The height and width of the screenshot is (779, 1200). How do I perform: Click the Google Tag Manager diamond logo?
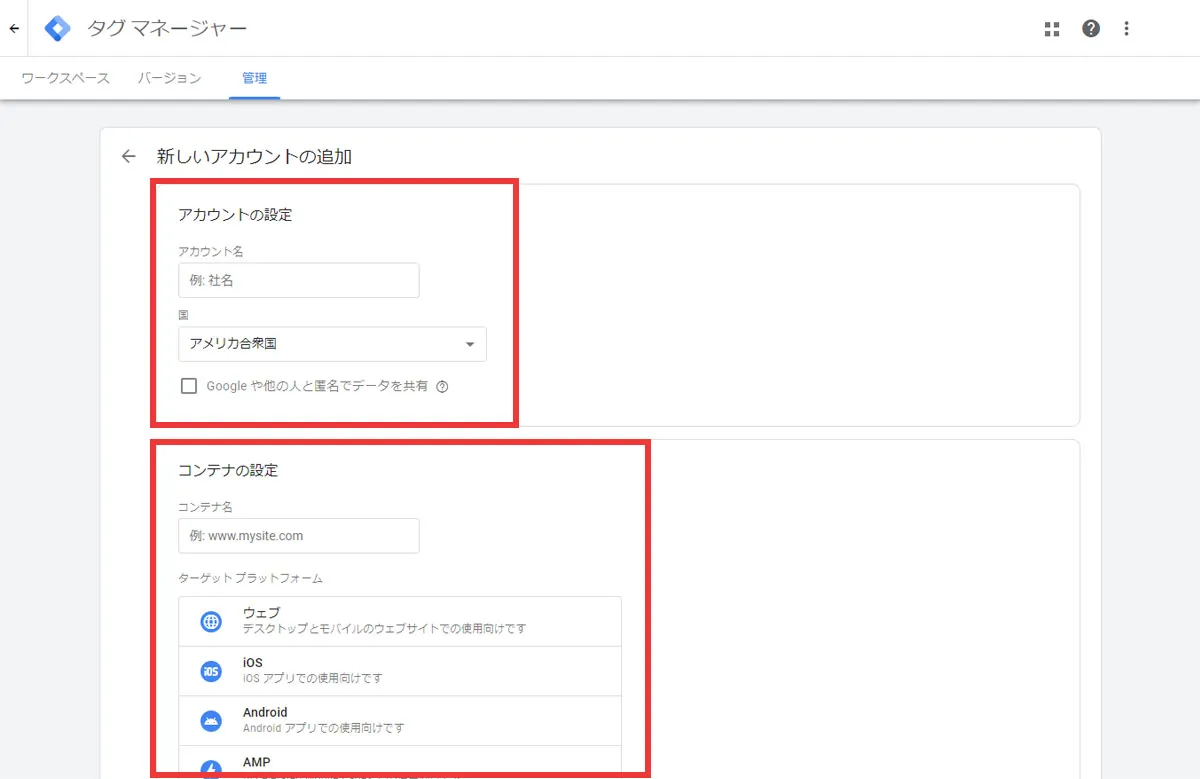(x=57, y=28)
